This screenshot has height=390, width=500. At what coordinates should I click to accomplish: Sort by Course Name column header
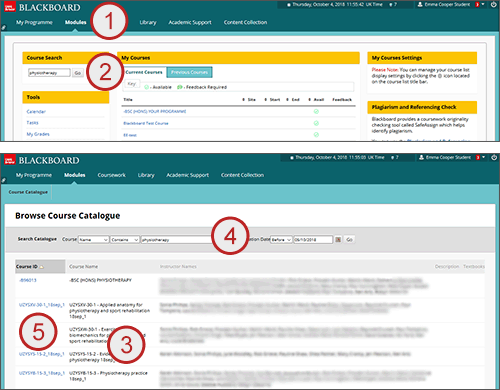83,267
